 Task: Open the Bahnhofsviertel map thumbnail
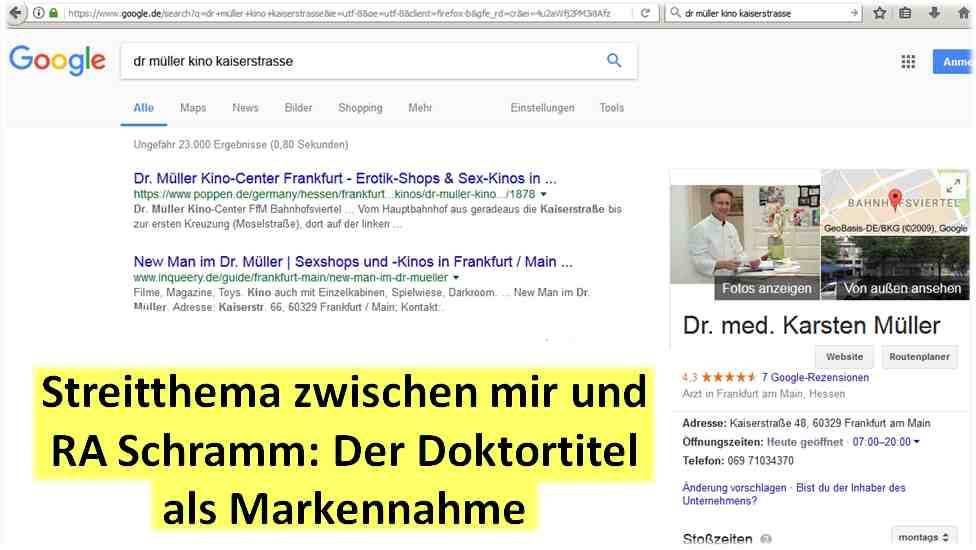894,202
